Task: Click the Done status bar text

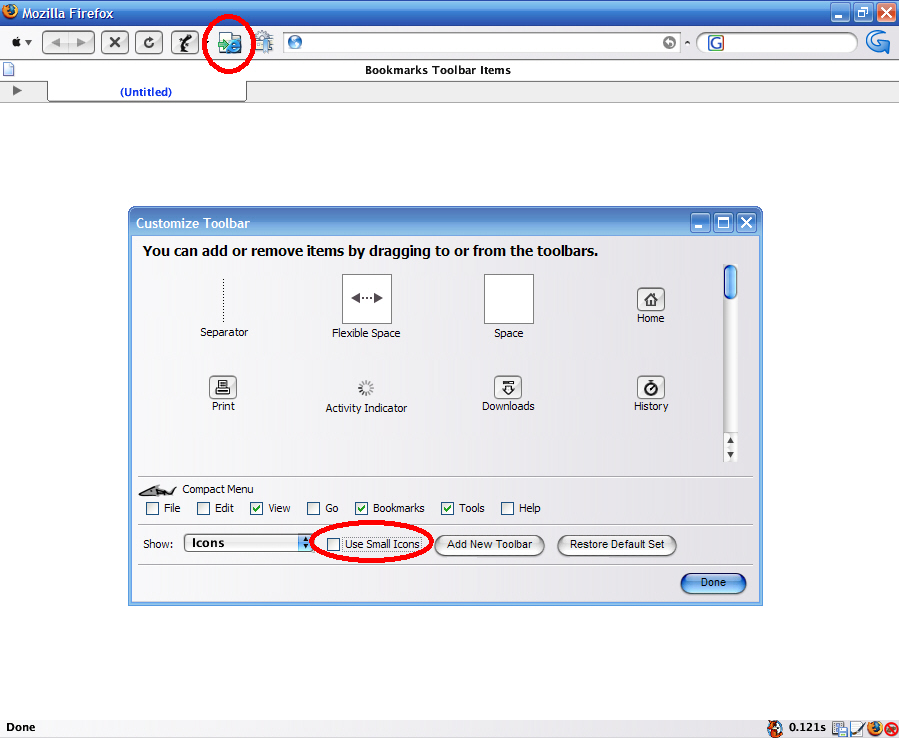Action: coord(21,727)
